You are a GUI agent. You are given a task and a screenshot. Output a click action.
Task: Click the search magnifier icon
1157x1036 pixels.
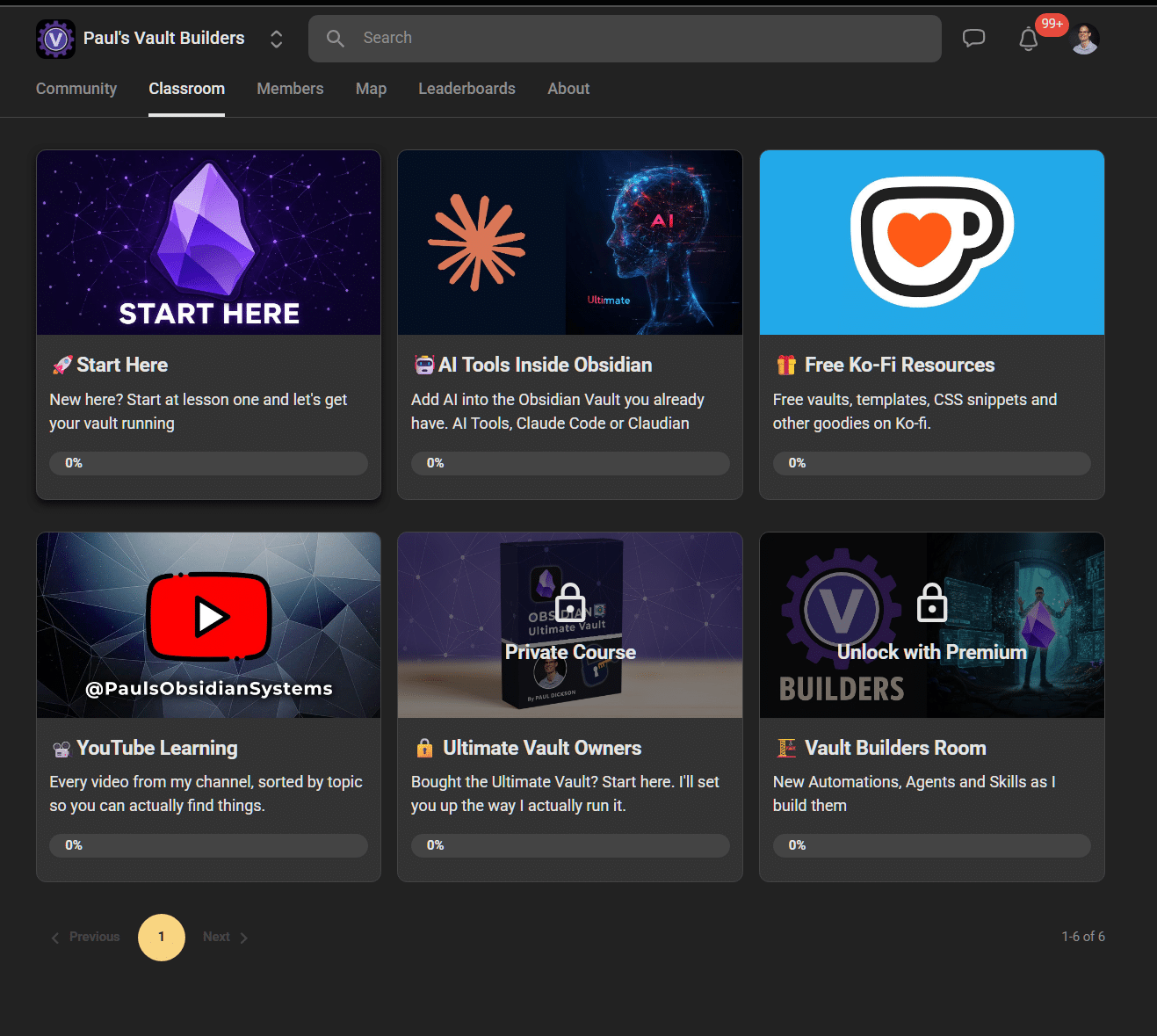(336, 39)
